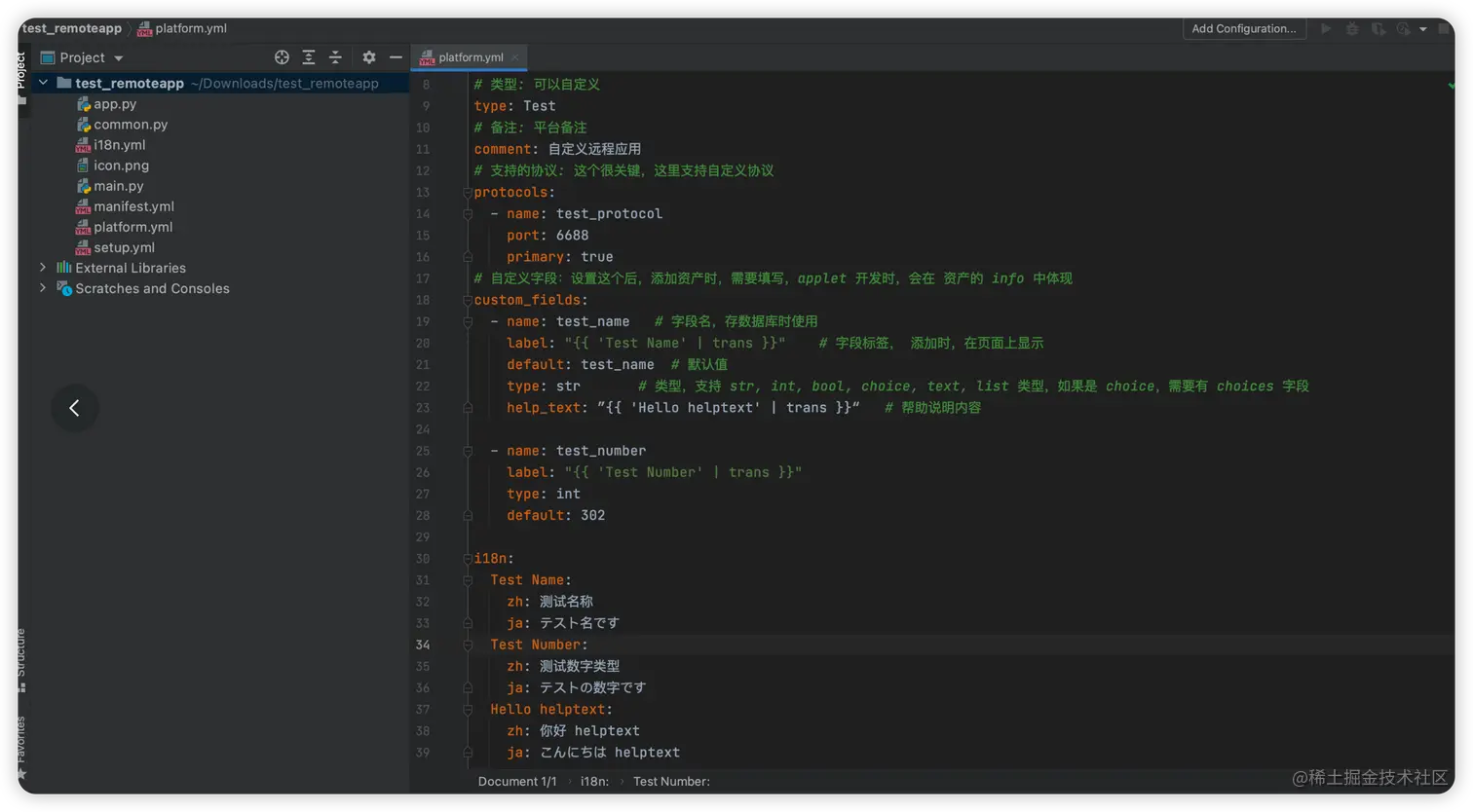The width and height of the screenshot is (1473, 812).
Task: Expand External Libraries node
Action: click(43, 267)
